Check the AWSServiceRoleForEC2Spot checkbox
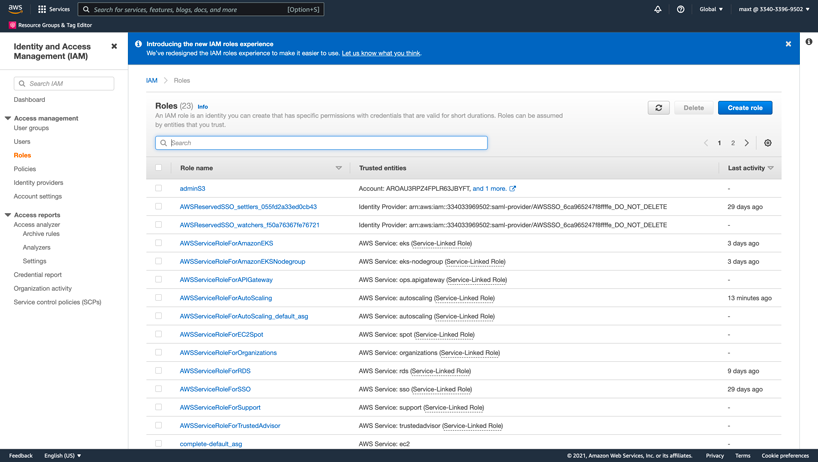The width and height of the screenshot is (818, 462). tap(159, 334)
